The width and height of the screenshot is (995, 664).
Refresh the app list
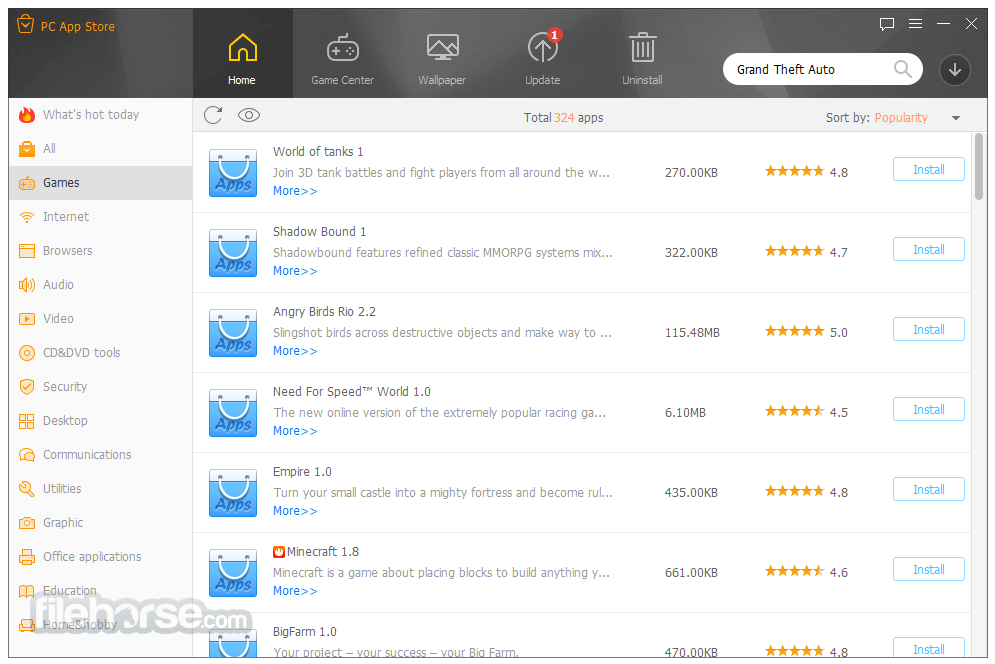pyautogui.click(x=213, y=115)
